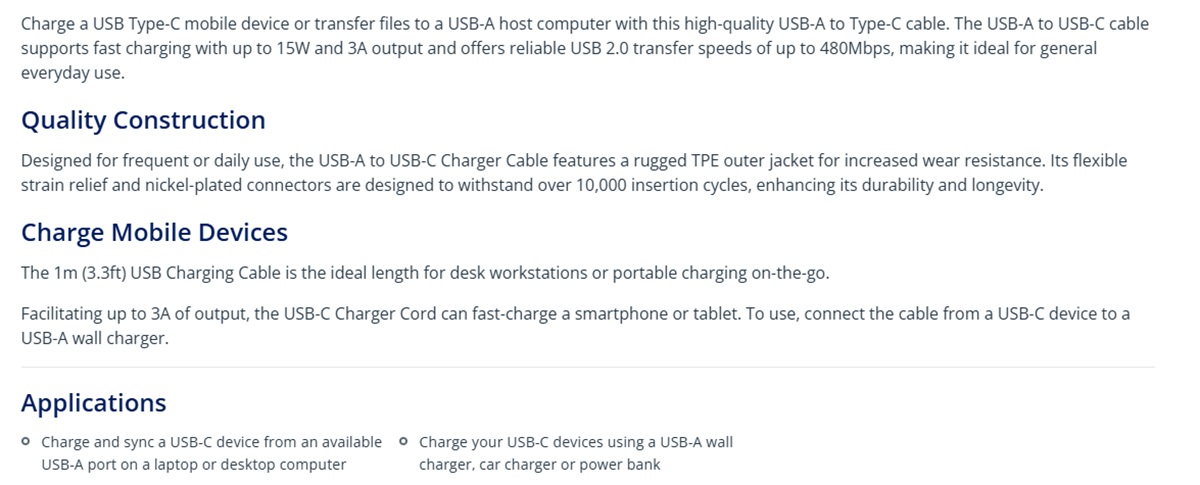Click the paragraph starting 'Designed for frequent'
The height and width of the screenshot is (485, 1200).
click(574, 173)
